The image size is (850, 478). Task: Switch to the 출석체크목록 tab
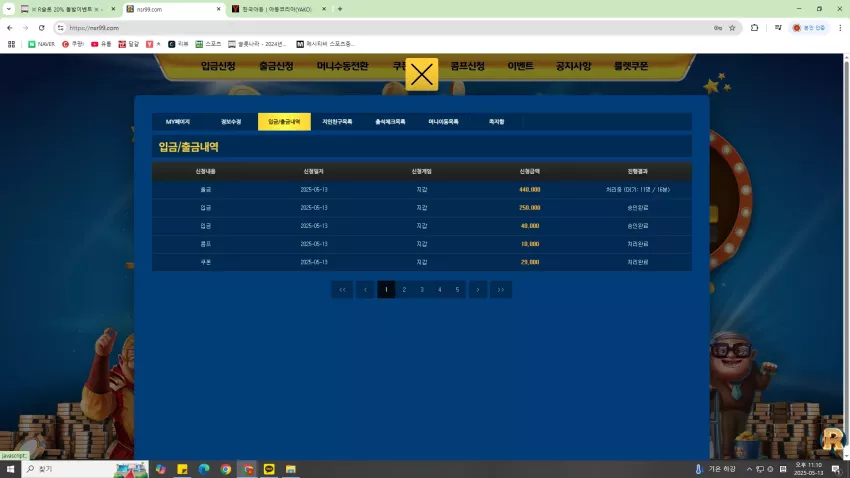click(x=390, y=122)
